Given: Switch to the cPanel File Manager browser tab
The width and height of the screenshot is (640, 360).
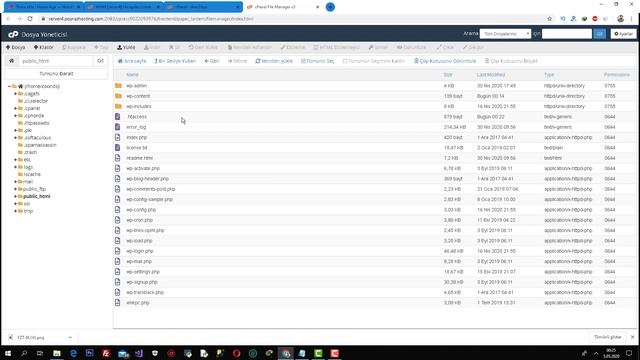Looking at the screenshot, I should point(282,7).
